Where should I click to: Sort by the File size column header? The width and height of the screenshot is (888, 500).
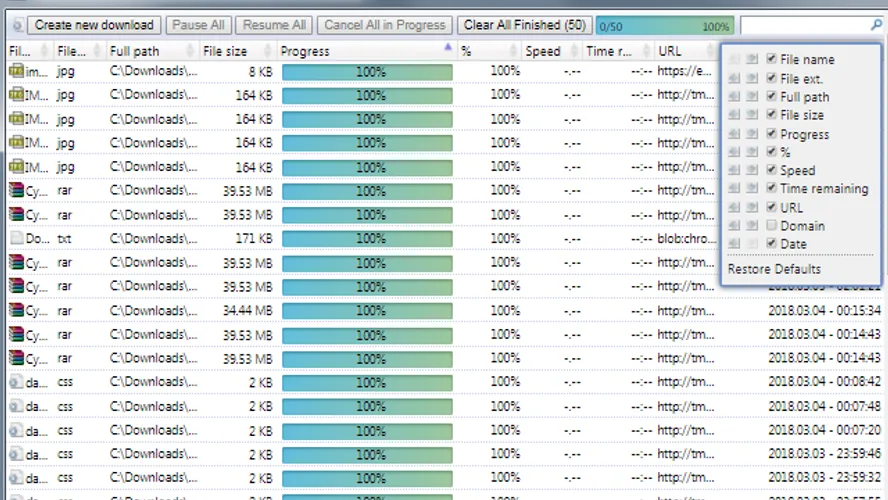coord(236,51)
